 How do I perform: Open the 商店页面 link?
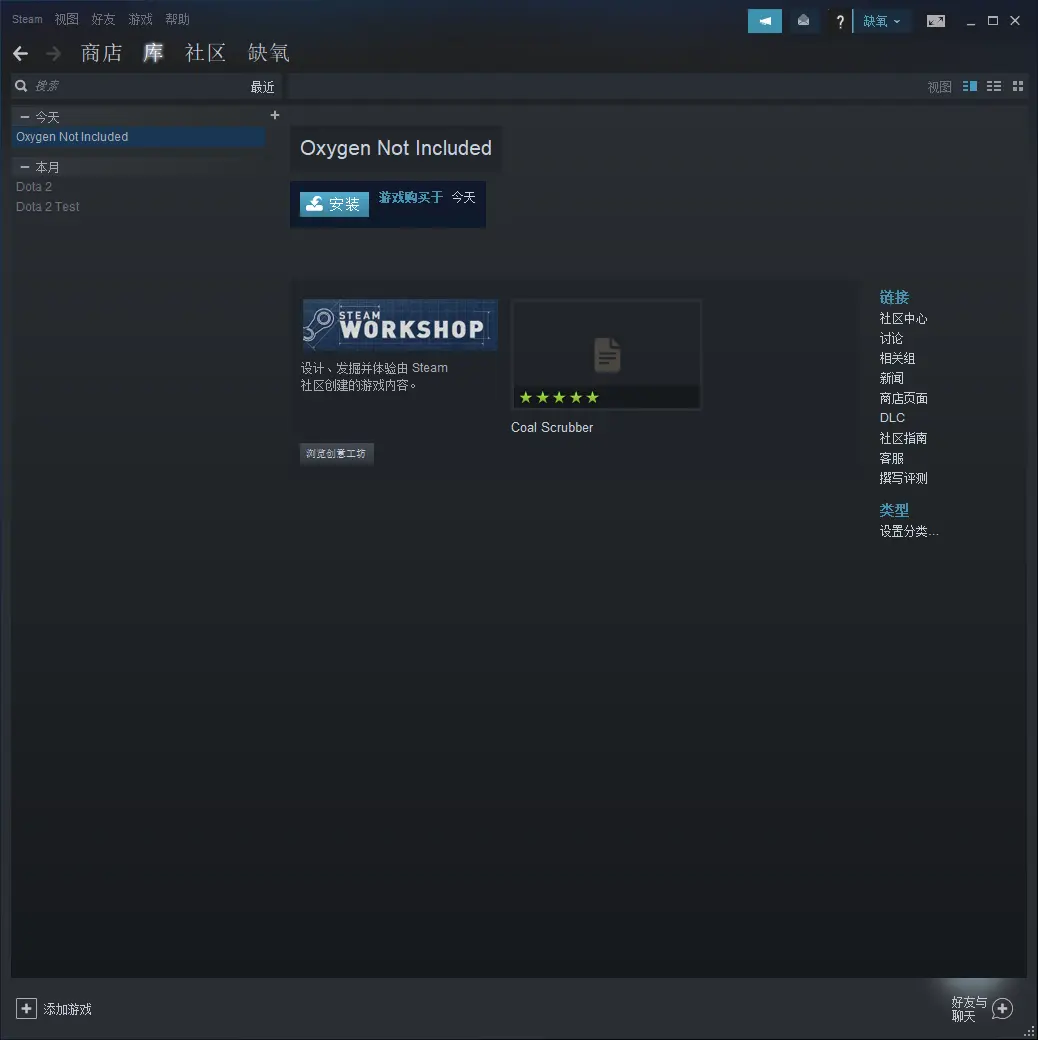903,398
